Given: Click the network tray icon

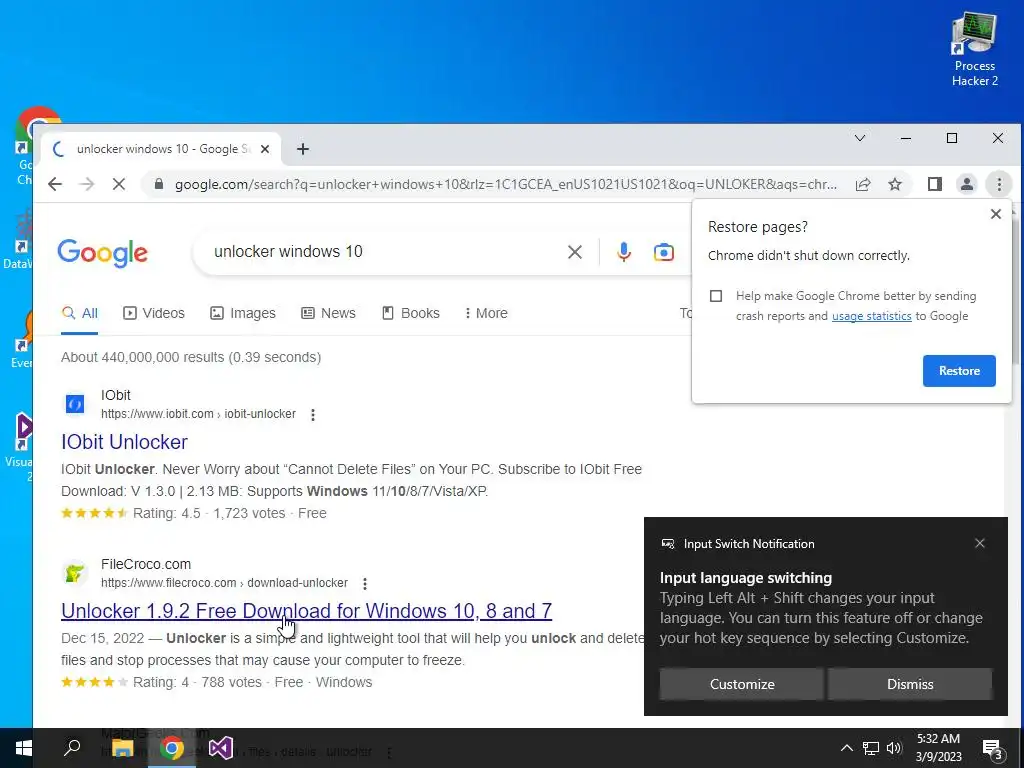Looking at the screenshot, I should tap(871, 748).
